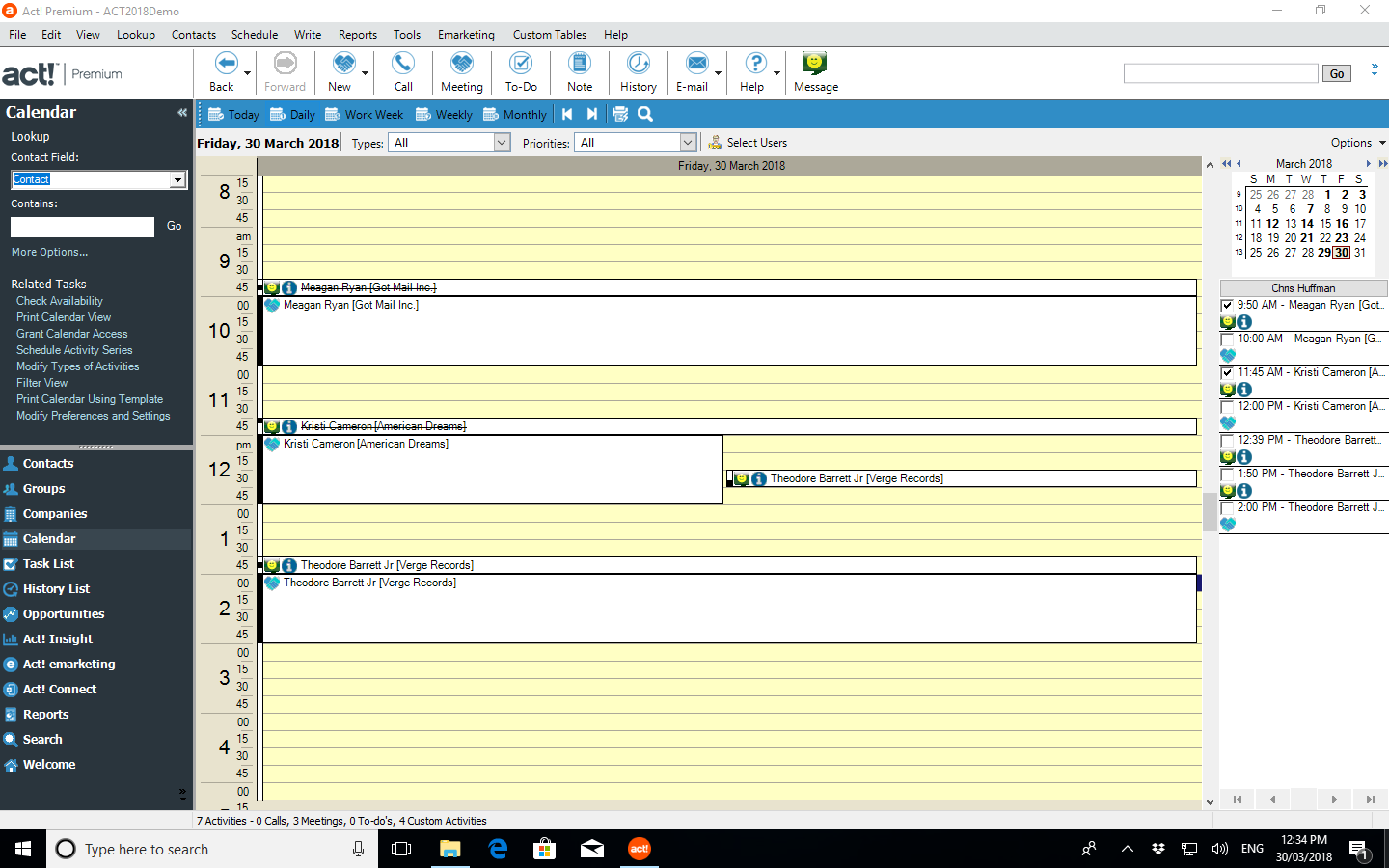The height and width of the screenshot is (868, 1389).
Task: Go to next month in mini calendar
Action: 1368,164
